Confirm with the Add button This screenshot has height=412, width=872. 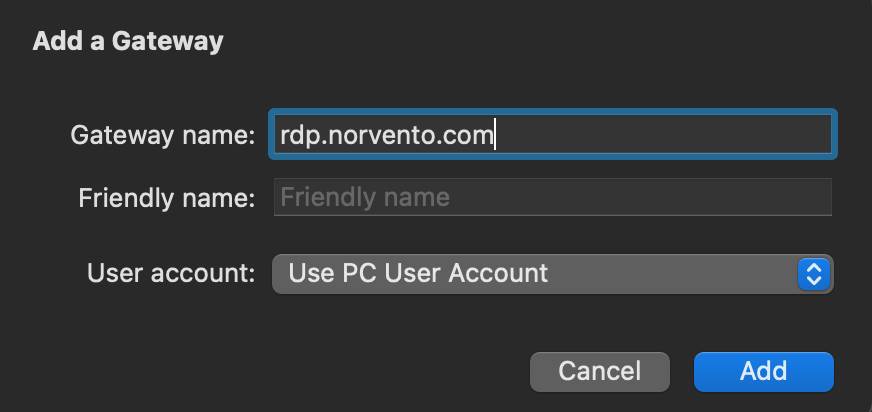pos(764,371)
